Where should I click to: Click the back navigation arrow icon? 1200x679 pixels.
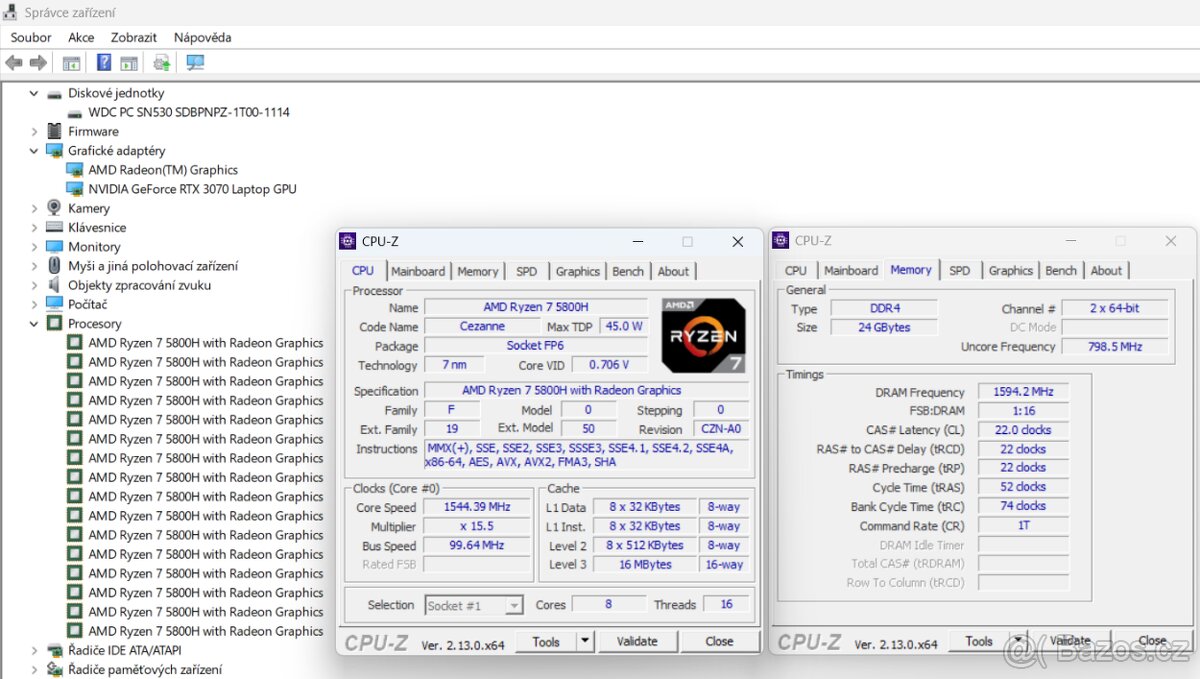(13, 62)
